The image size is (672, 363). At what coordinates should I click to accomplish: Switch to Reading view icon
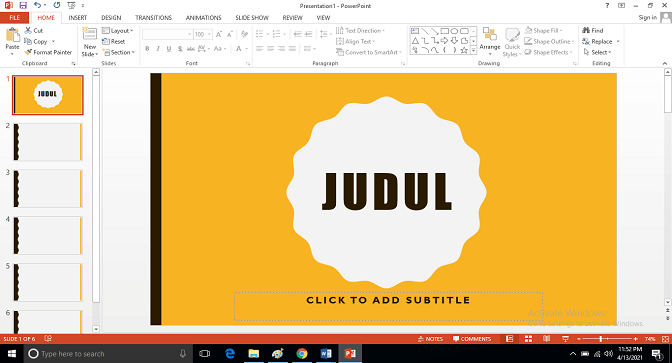tap(546, 339)
